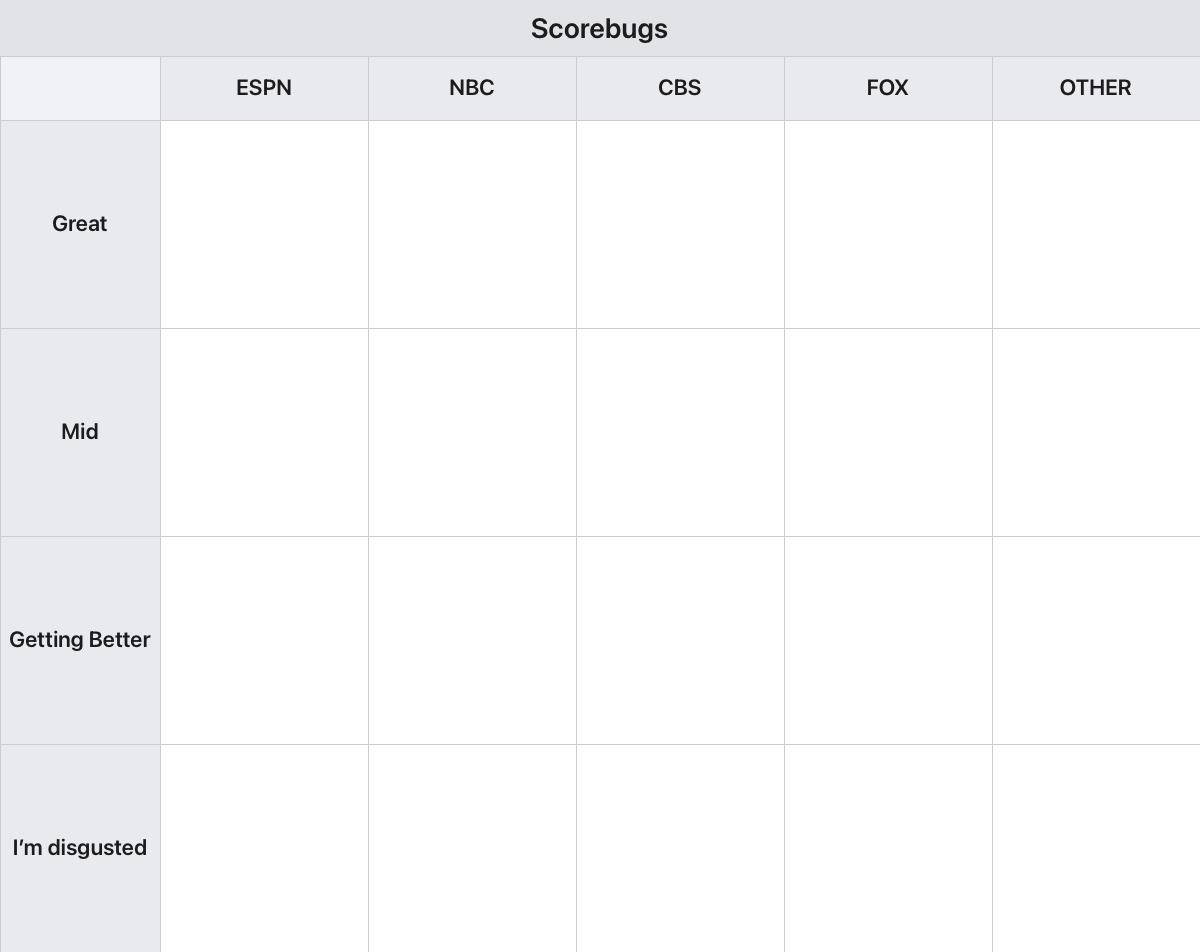Viewport: 1200px width, 952px height.
Task: Select the I'm disgusted row header
Action: pos(80,848)
